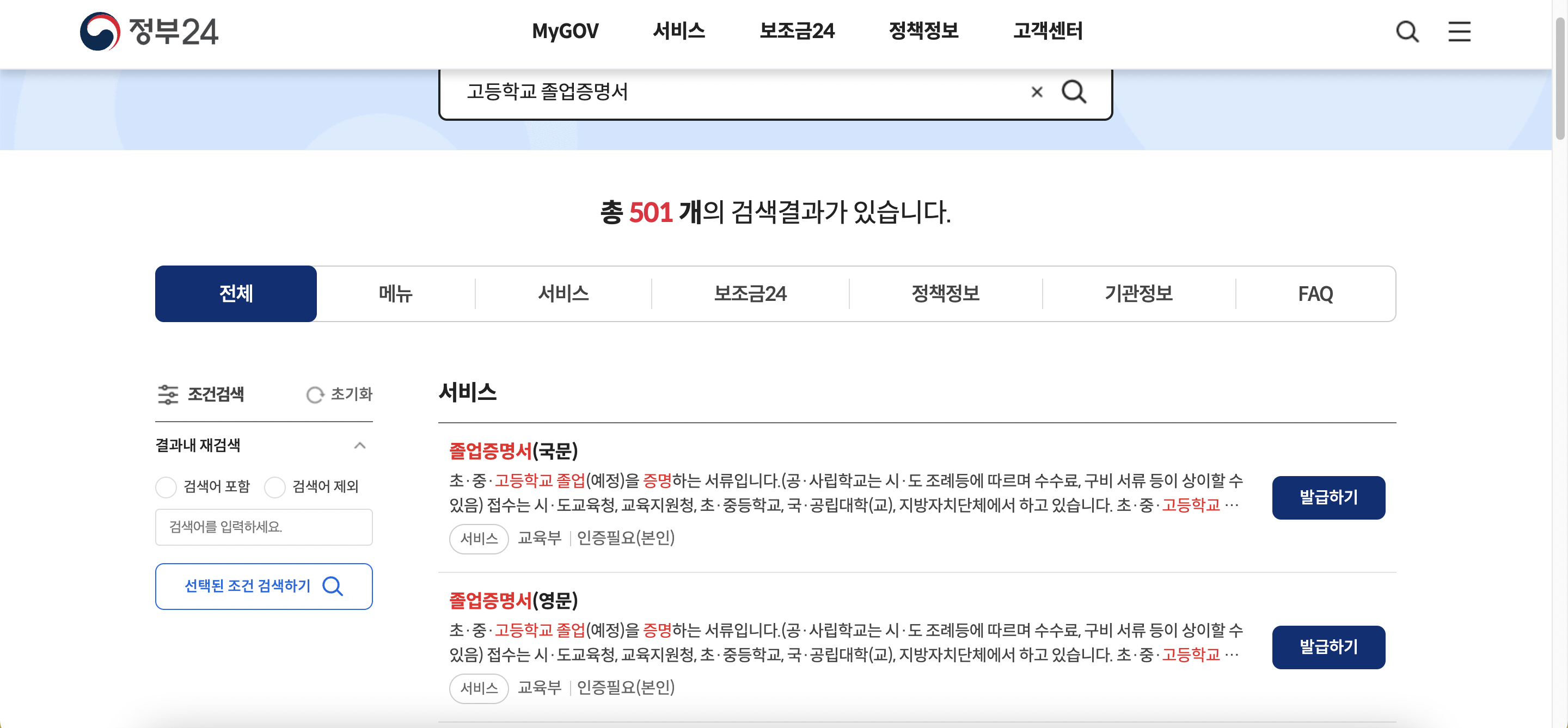This screenshot has width=1568, height=728.
Task: Select the 검색어 포함 radio button
Action: point(166,486)
